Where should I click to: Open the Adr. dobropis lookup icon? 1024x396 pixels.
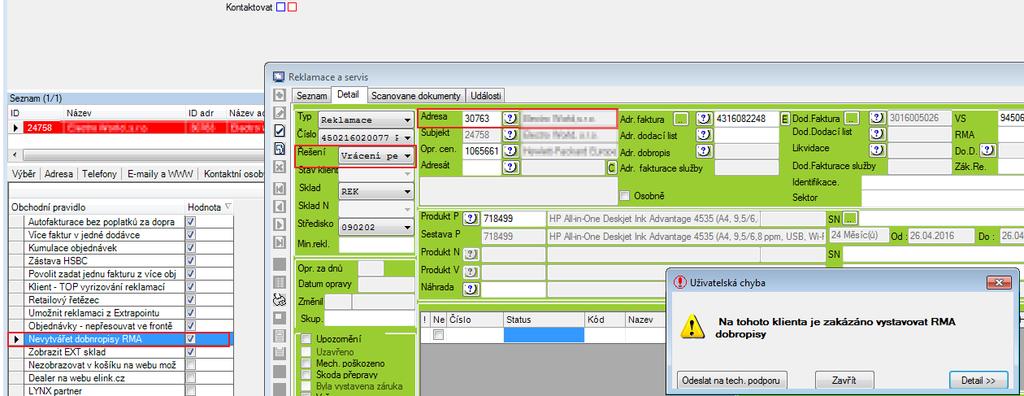[703, 151]
